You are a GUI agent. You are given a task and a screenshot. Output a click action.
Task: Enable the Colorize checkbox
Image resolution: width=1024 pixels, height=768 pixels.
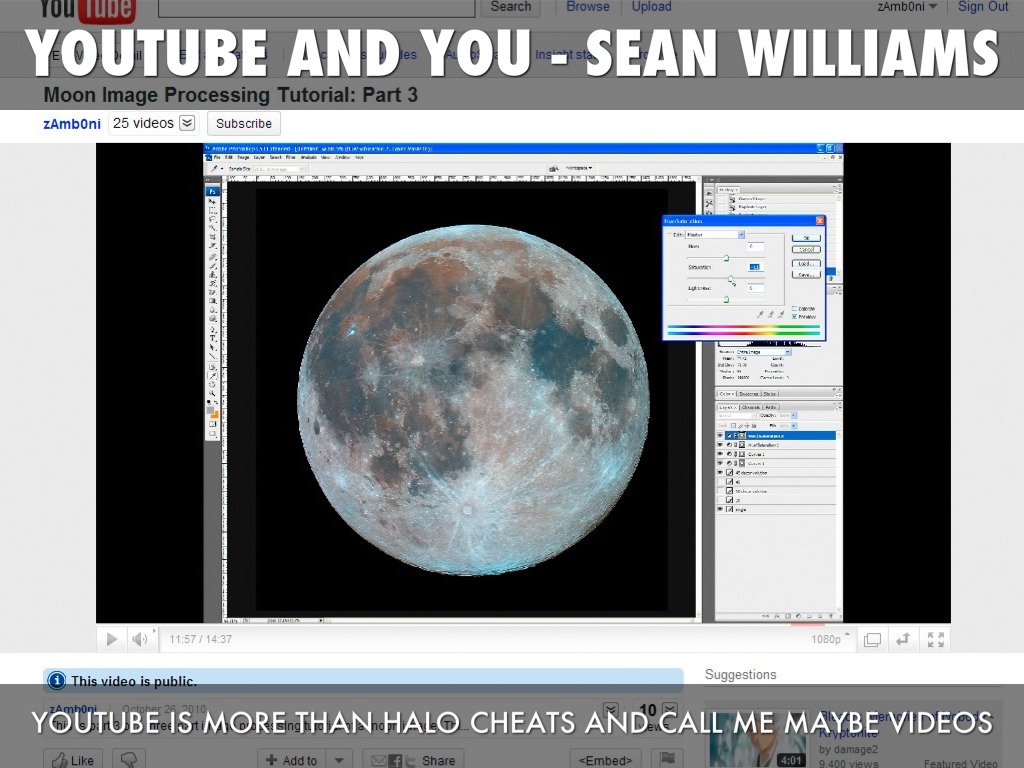tap(795, 307)
